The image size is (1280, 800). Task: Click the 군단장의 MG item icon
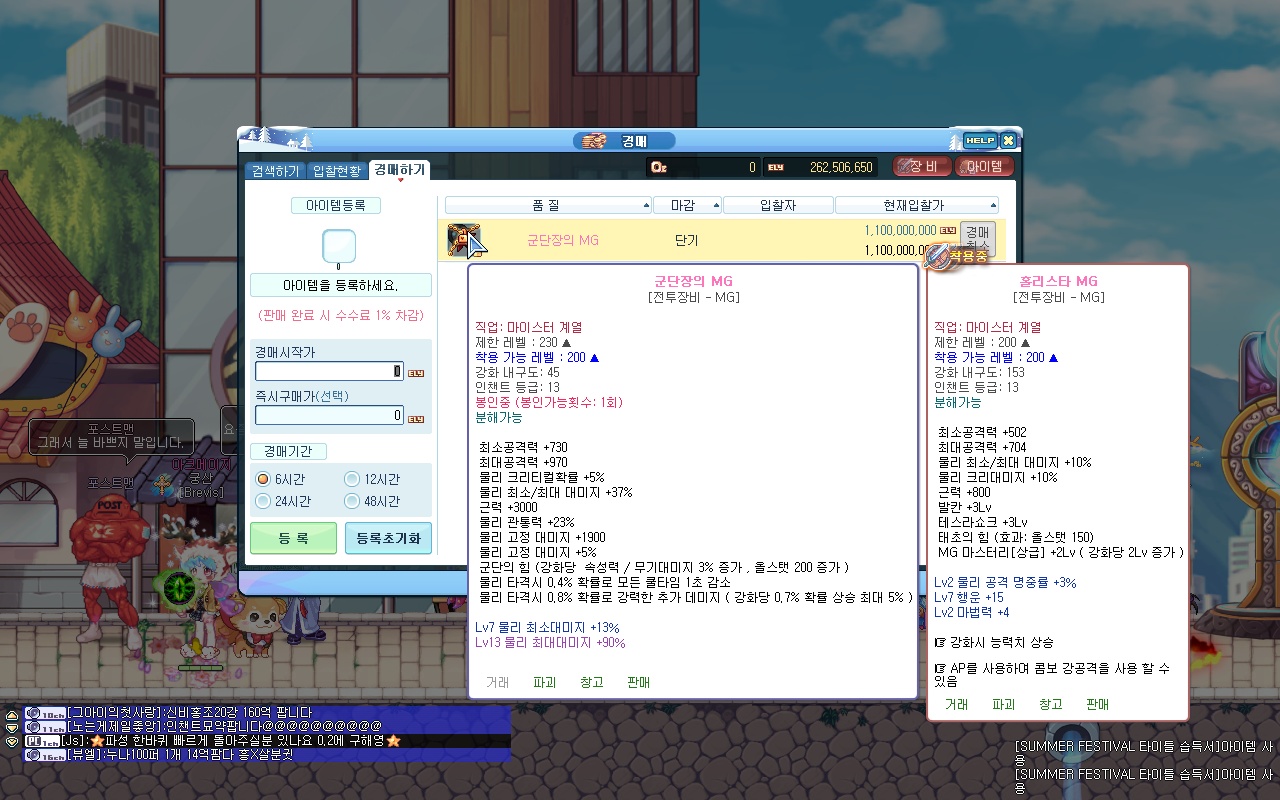(x=462, y=240)
